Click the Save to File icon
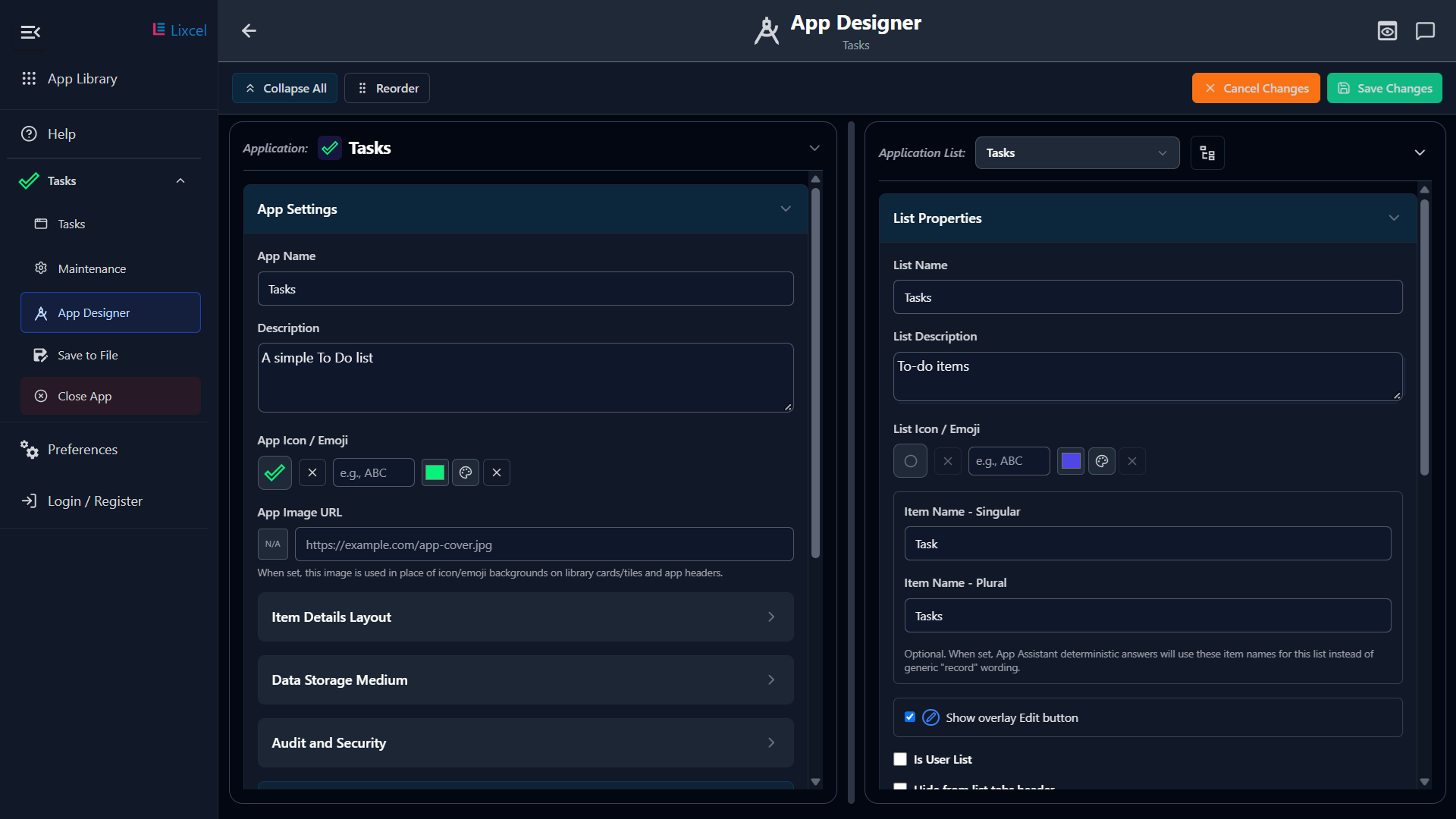This screenshot has width=1456, height=819. (x=41, y=356)
